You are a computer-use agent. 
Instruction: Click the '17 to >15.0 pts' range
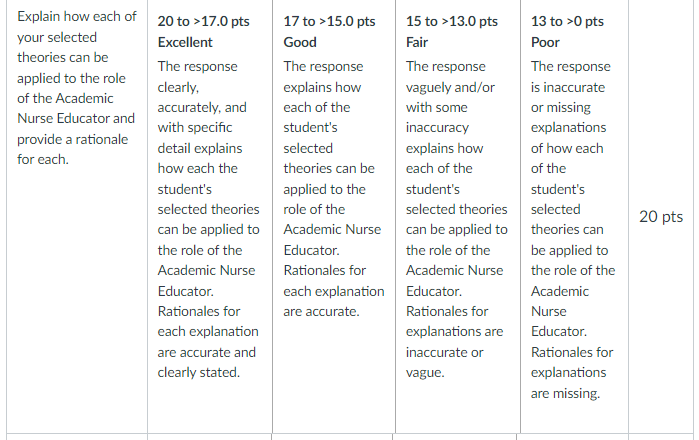tap(329, 21)
